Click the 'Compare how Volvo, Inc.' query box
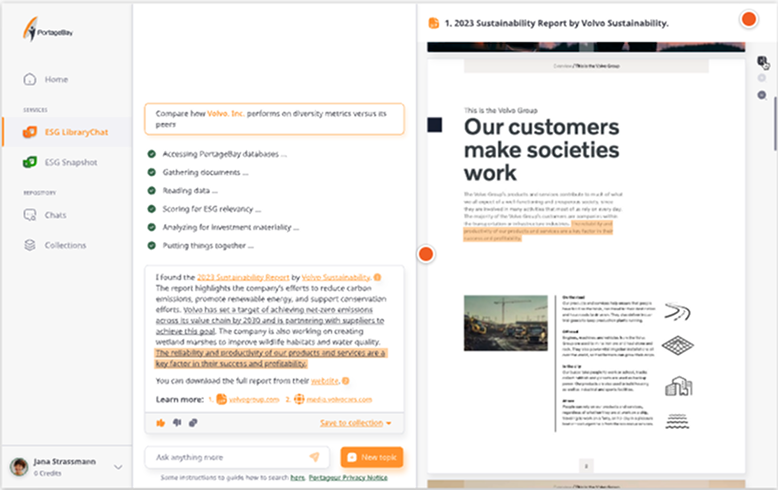Image resolution: width=778 pixels, height=490 pixels. tap(274, 119)
